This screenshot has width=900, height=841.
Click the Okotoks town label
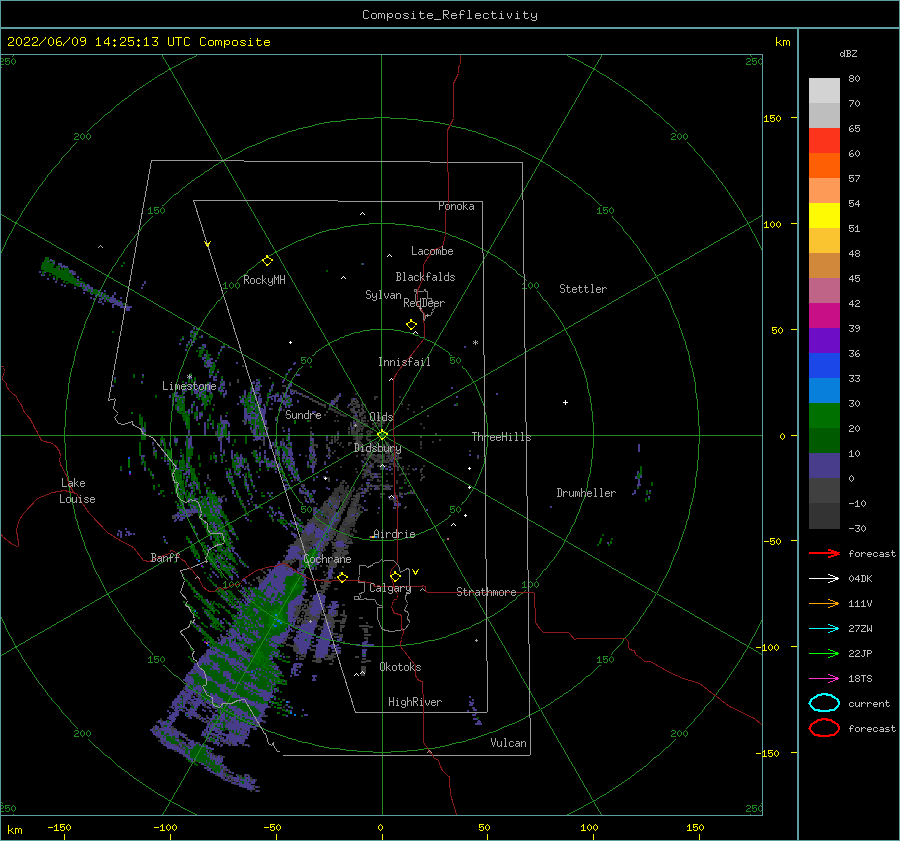pyautogui.click(x=400, y=667)
